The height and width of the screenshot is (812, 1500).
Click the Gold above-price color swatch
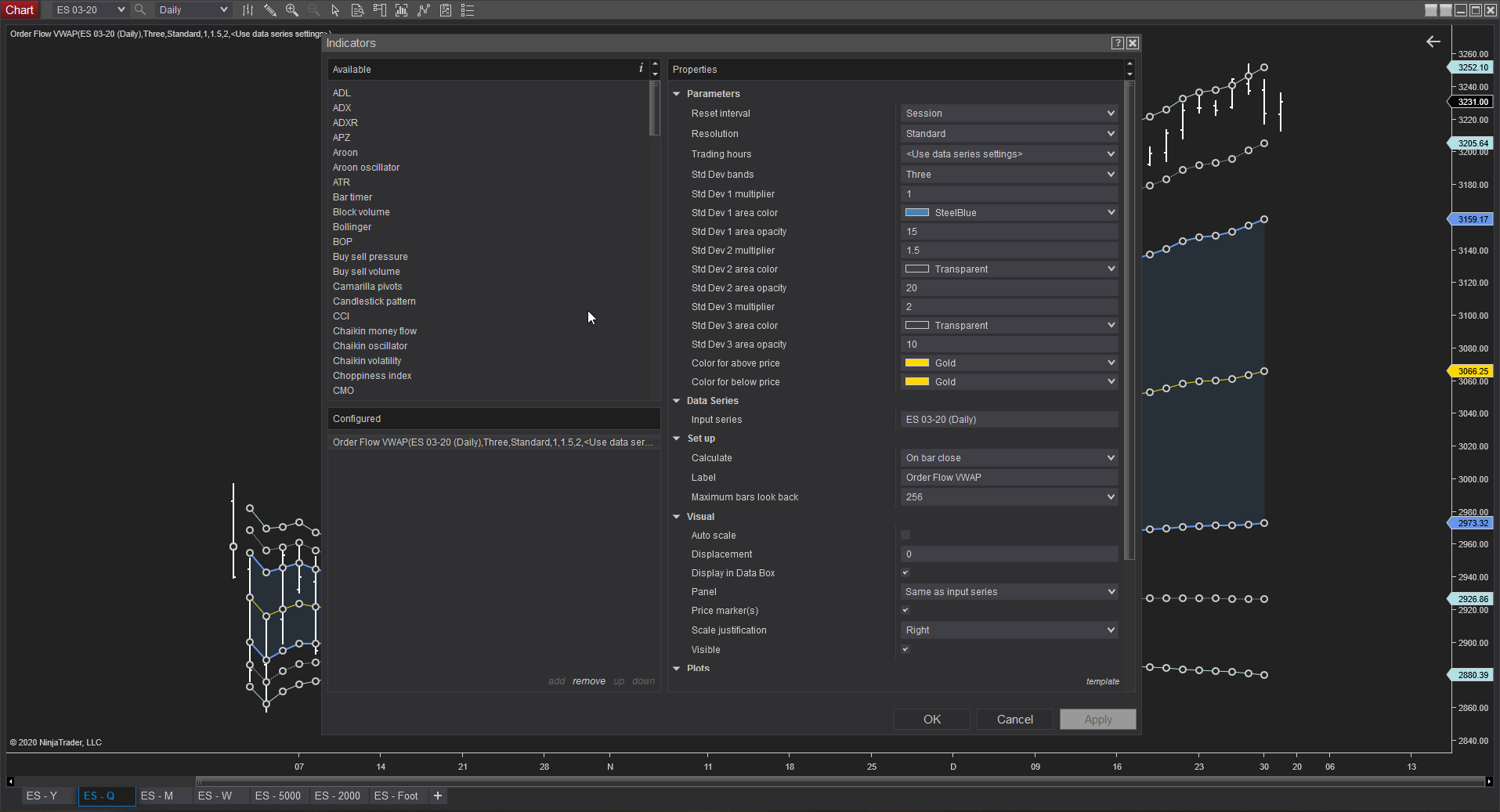click(x=917, y=363)
